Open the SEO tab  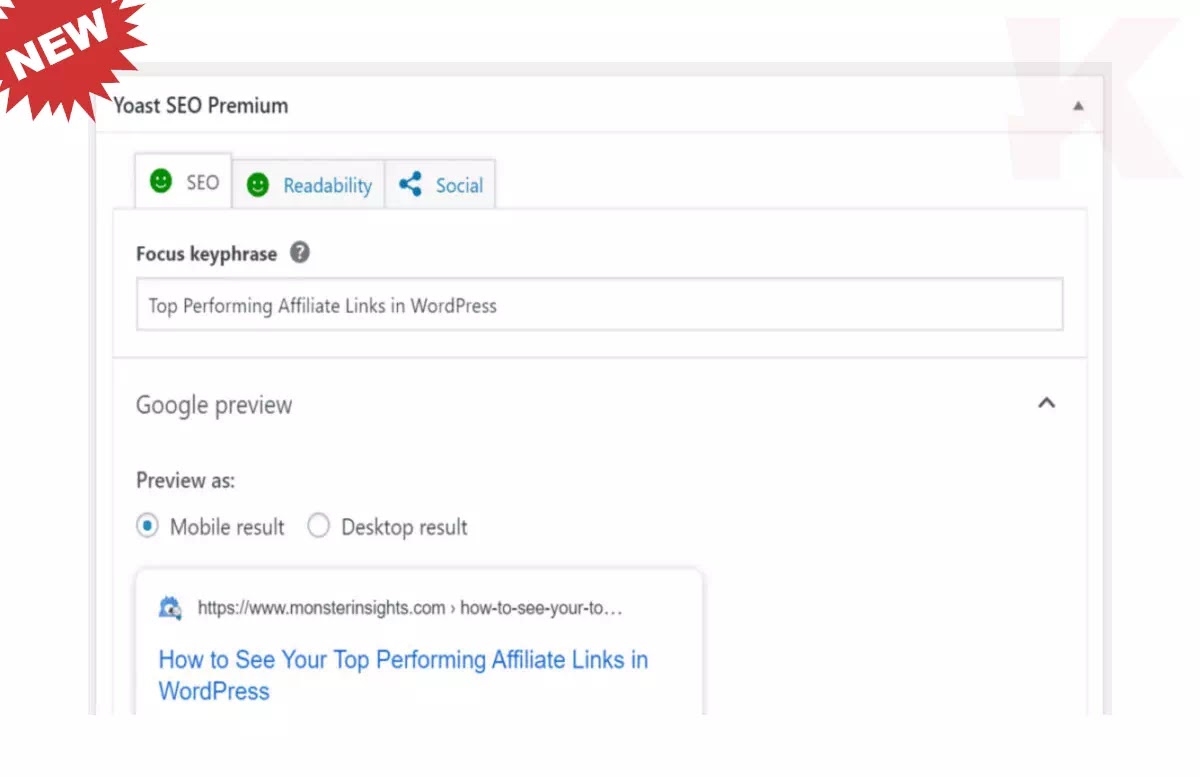pyautogui.click(x=183, y=182)
